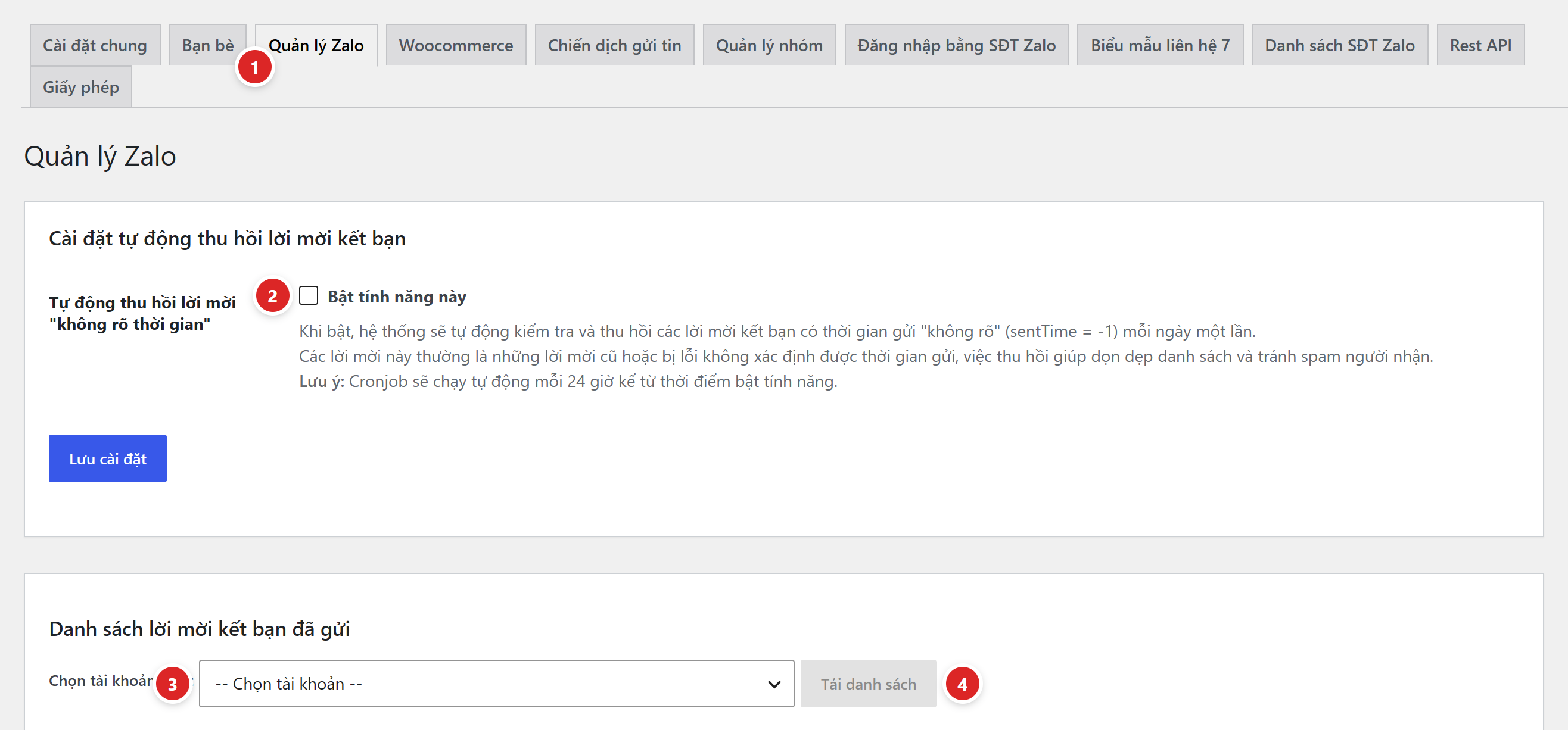Switch to the Bạn bè tab
The width and height of the screenshot is (1568, 730).
207,45
